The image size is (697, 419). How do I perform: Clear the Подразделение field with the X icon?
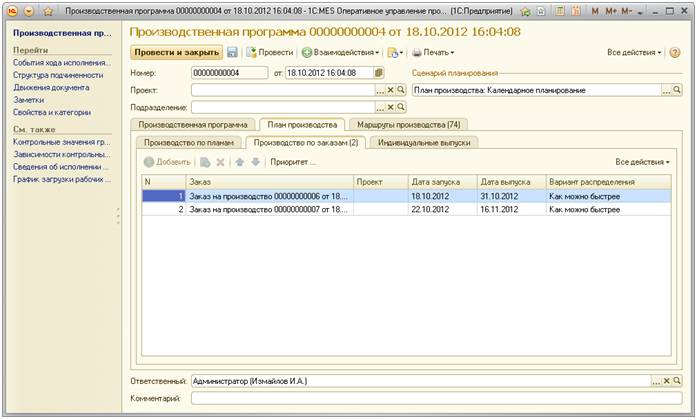click(x=391, y=107)
